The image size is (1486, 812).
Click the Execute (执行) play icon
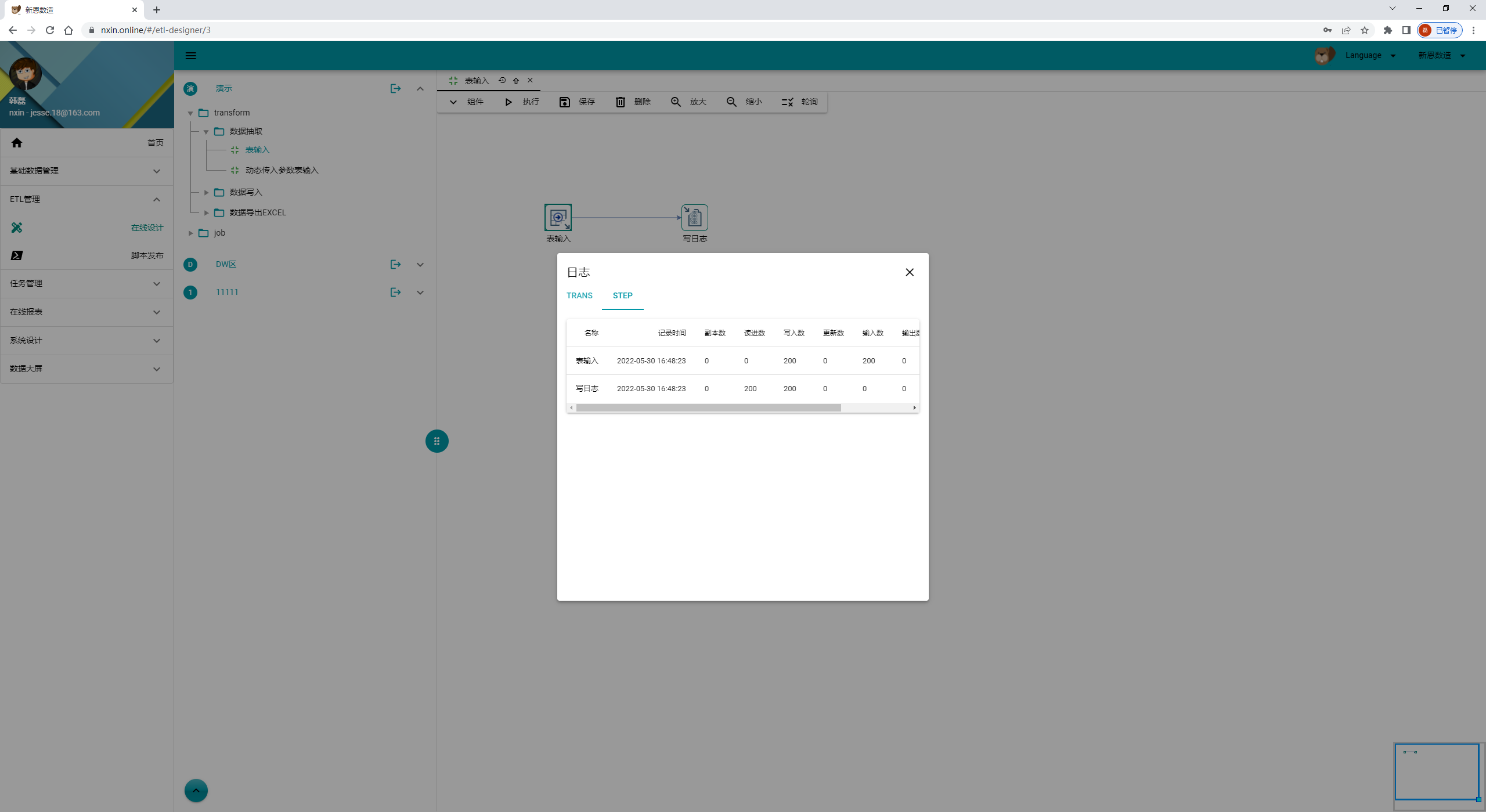click(508, 102)
